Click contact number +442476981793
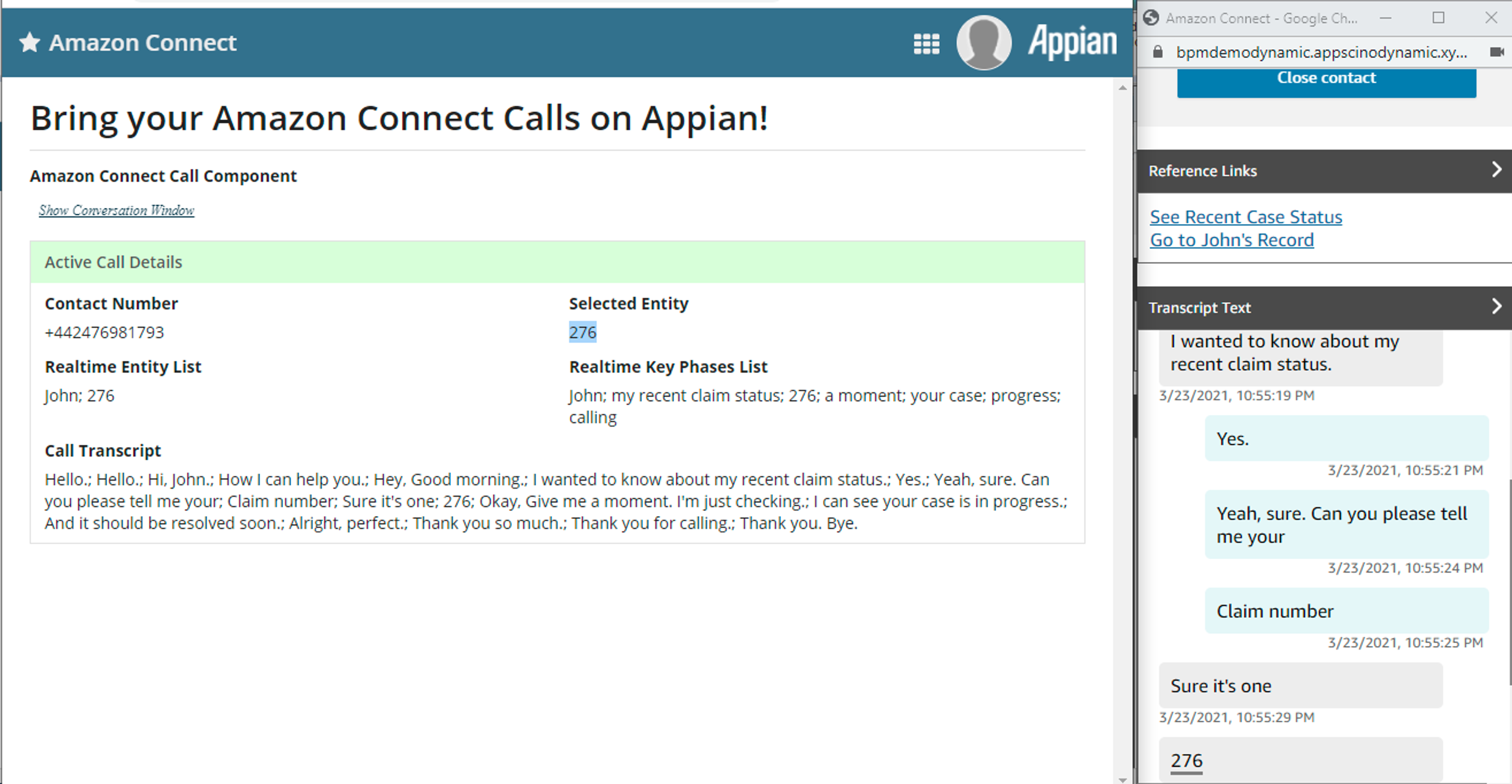The width and height of the screenshot is (1512, 784). pyautogui.click(x=104, y=332)
